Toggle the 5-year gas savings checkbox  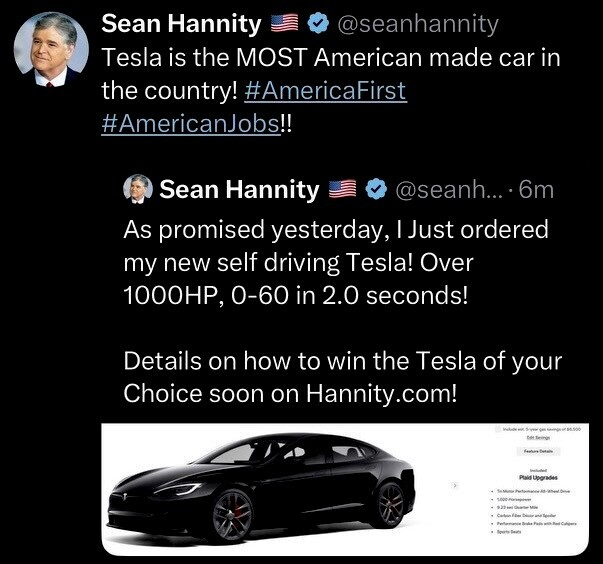[x=497, y=428]
